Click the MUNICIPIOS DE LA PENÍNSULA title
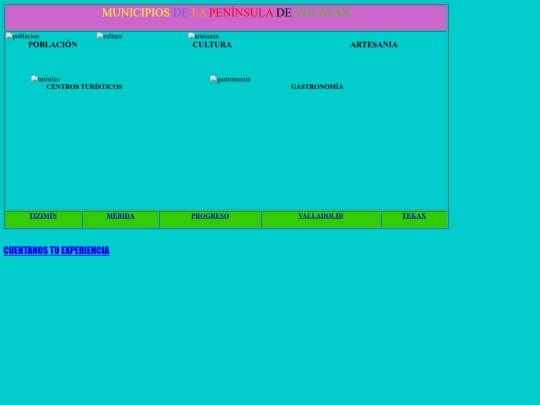Viewport: 540px width, 405px height. (x=226, y=13)
